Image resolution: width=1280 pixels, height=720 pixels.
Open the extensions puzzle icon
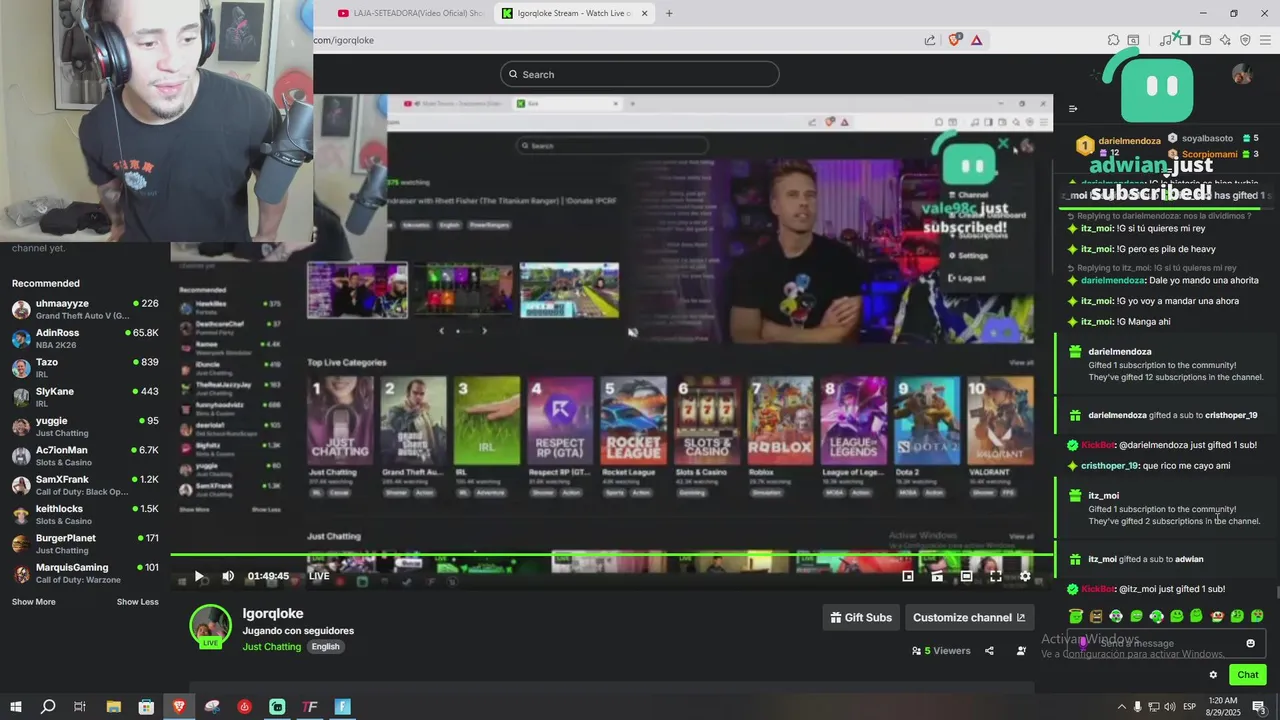1113,40
